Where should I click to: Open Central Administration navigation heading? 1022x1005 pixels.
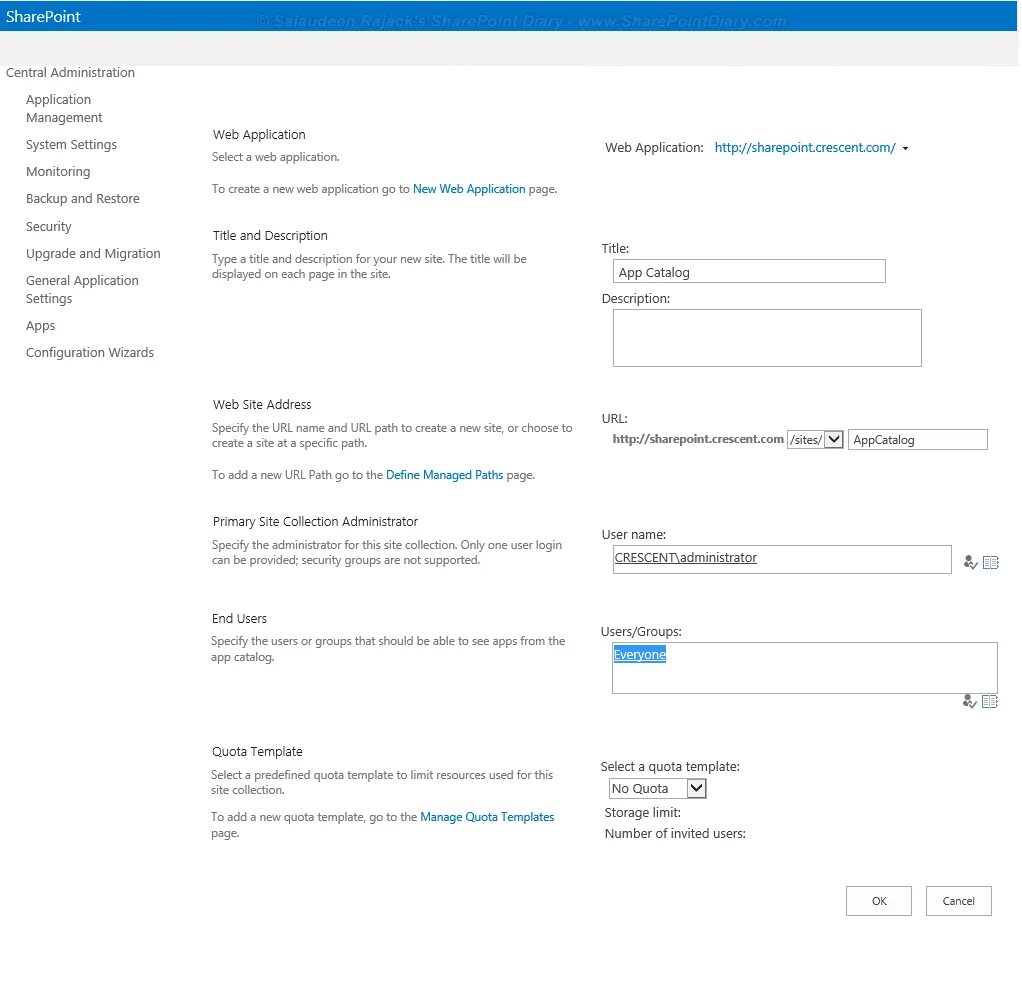pos(70,72)
